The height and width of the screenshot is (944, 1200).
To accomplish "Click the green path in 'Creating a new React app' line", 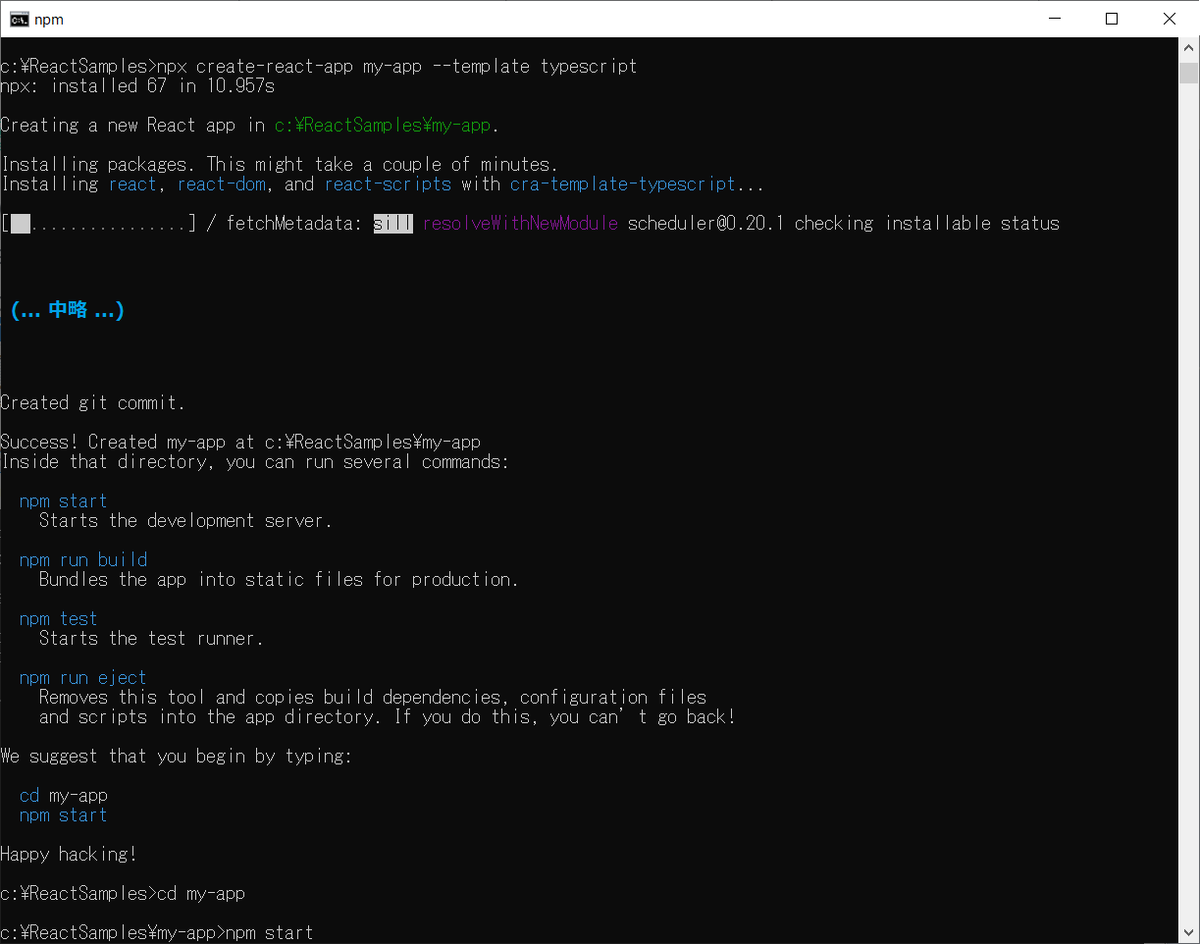I will pyautogui.click(x=384, y=125).
